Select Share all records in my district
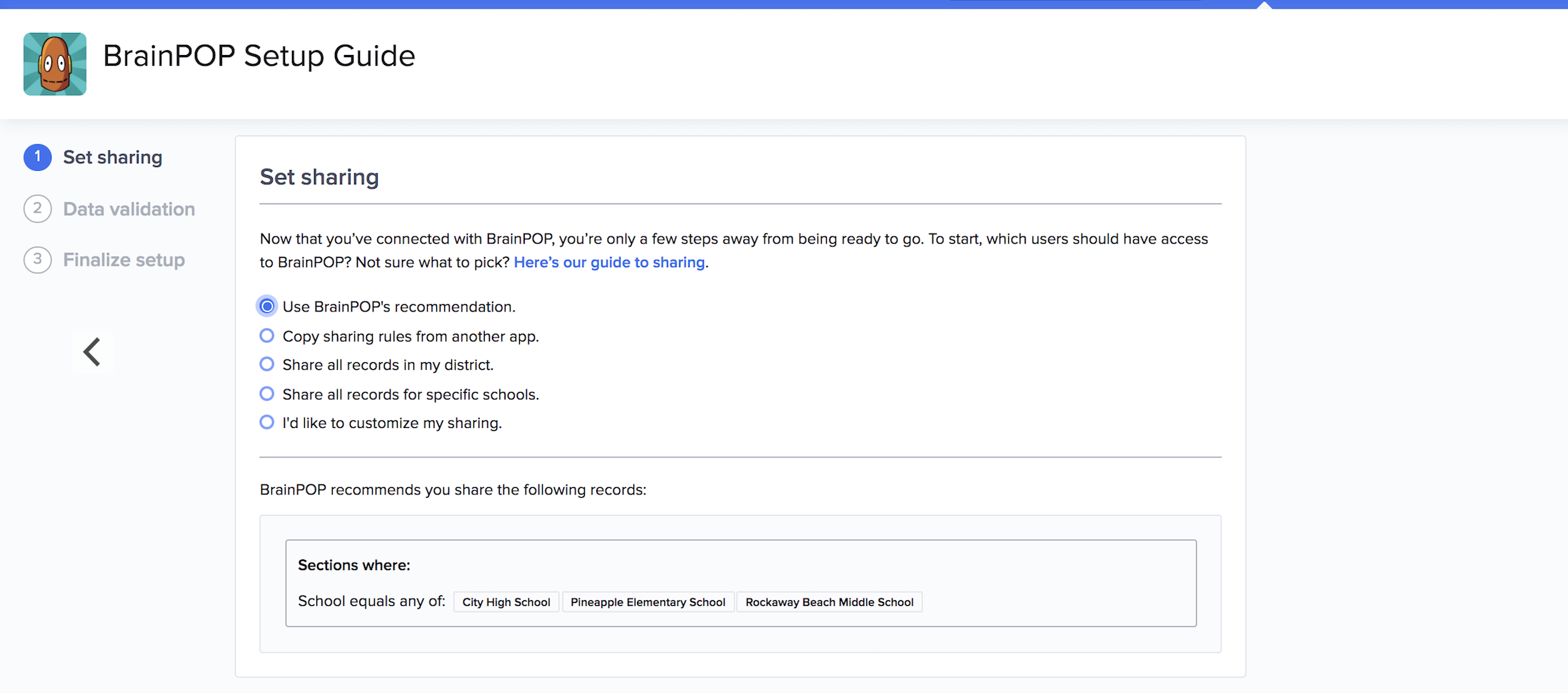 point(267,364)
